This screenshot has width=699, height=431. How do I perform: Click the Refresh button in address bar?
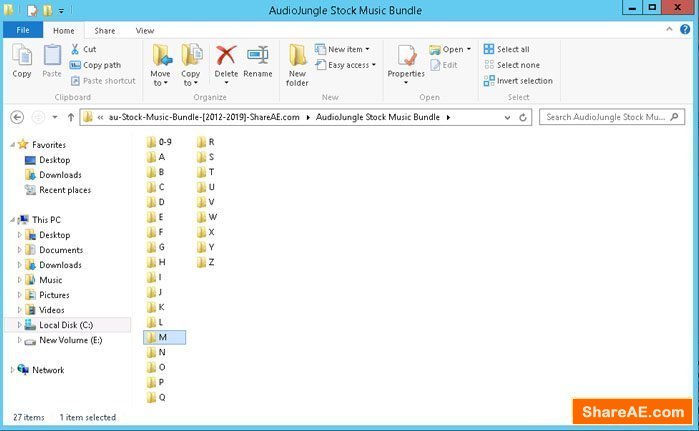(x=523, y=117)
